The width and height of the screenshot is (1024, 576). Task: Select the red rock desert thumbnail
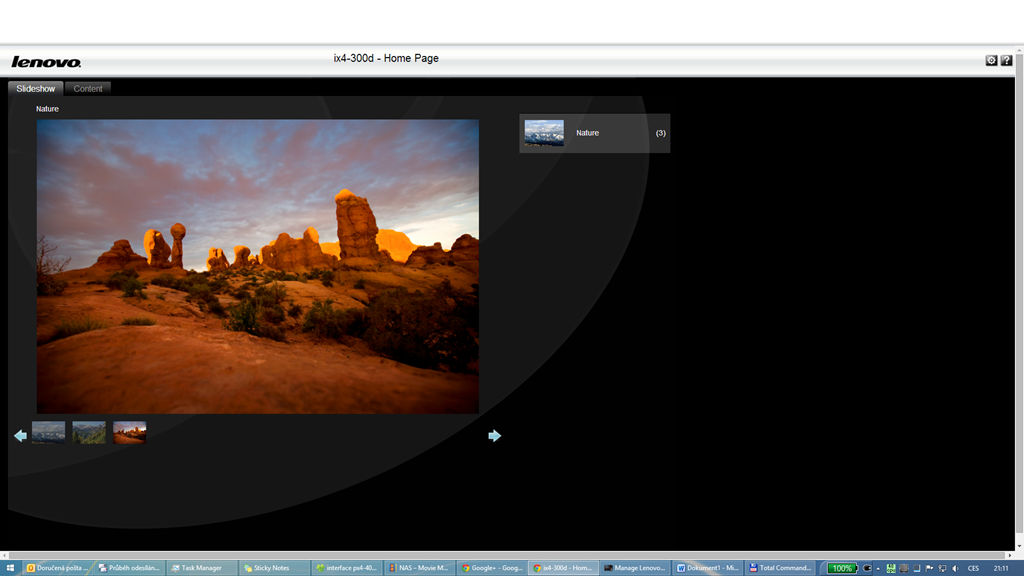129,432
